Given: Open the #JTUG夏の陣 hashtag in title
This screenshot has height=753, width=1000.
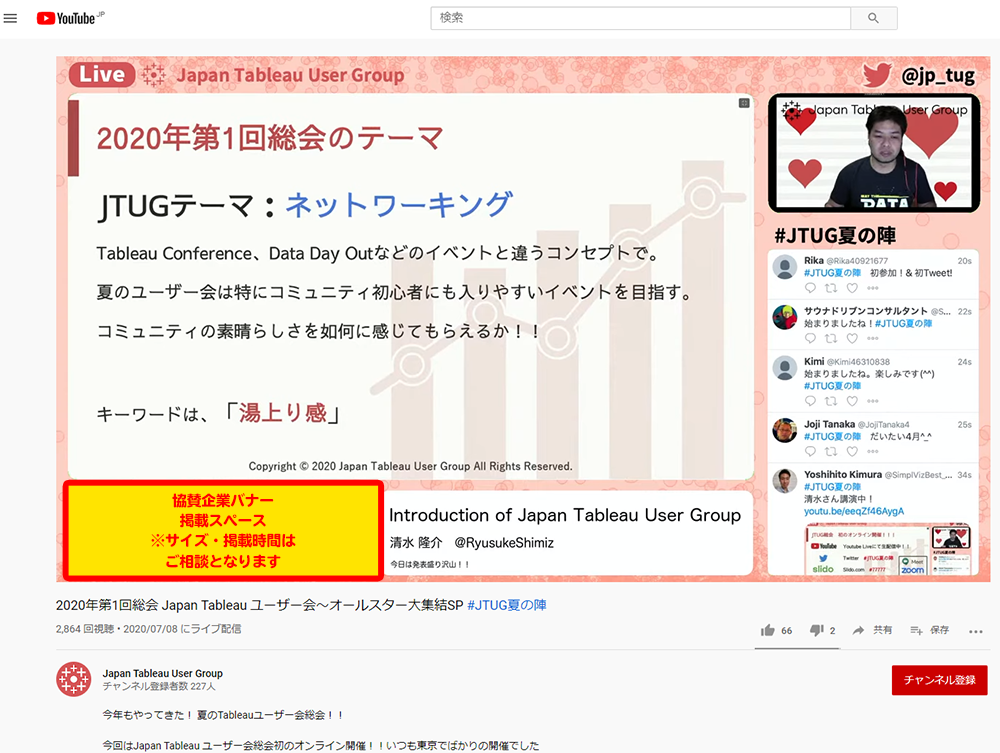Looking at the screenshot, I should point(506,605).
